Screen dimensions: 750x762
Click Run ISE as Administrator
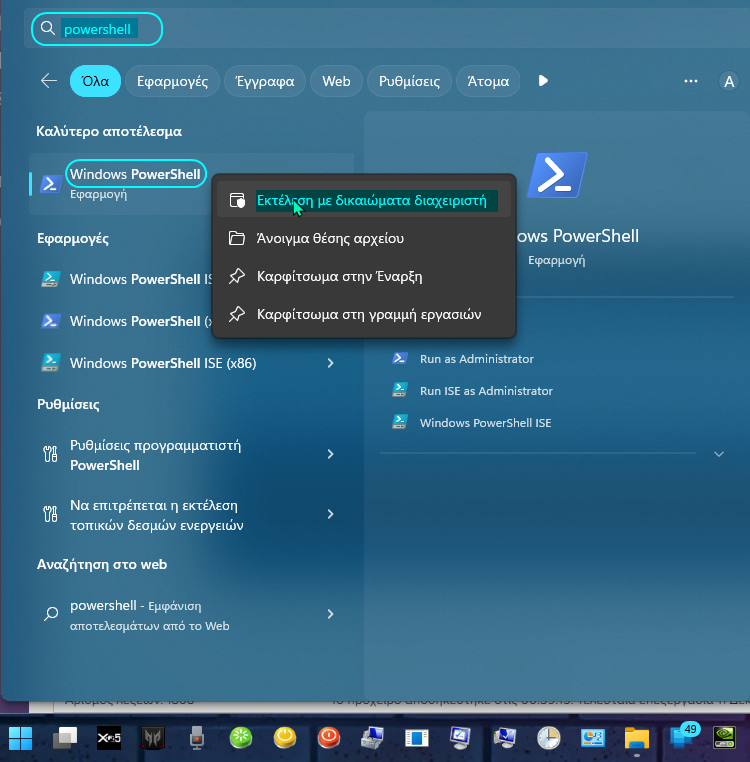pyautogui.click(x=486, y=391)
